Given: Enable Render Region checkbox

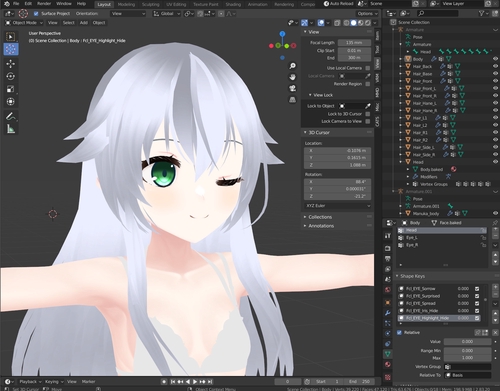Looking at the screenshot, I should point(368,84).
